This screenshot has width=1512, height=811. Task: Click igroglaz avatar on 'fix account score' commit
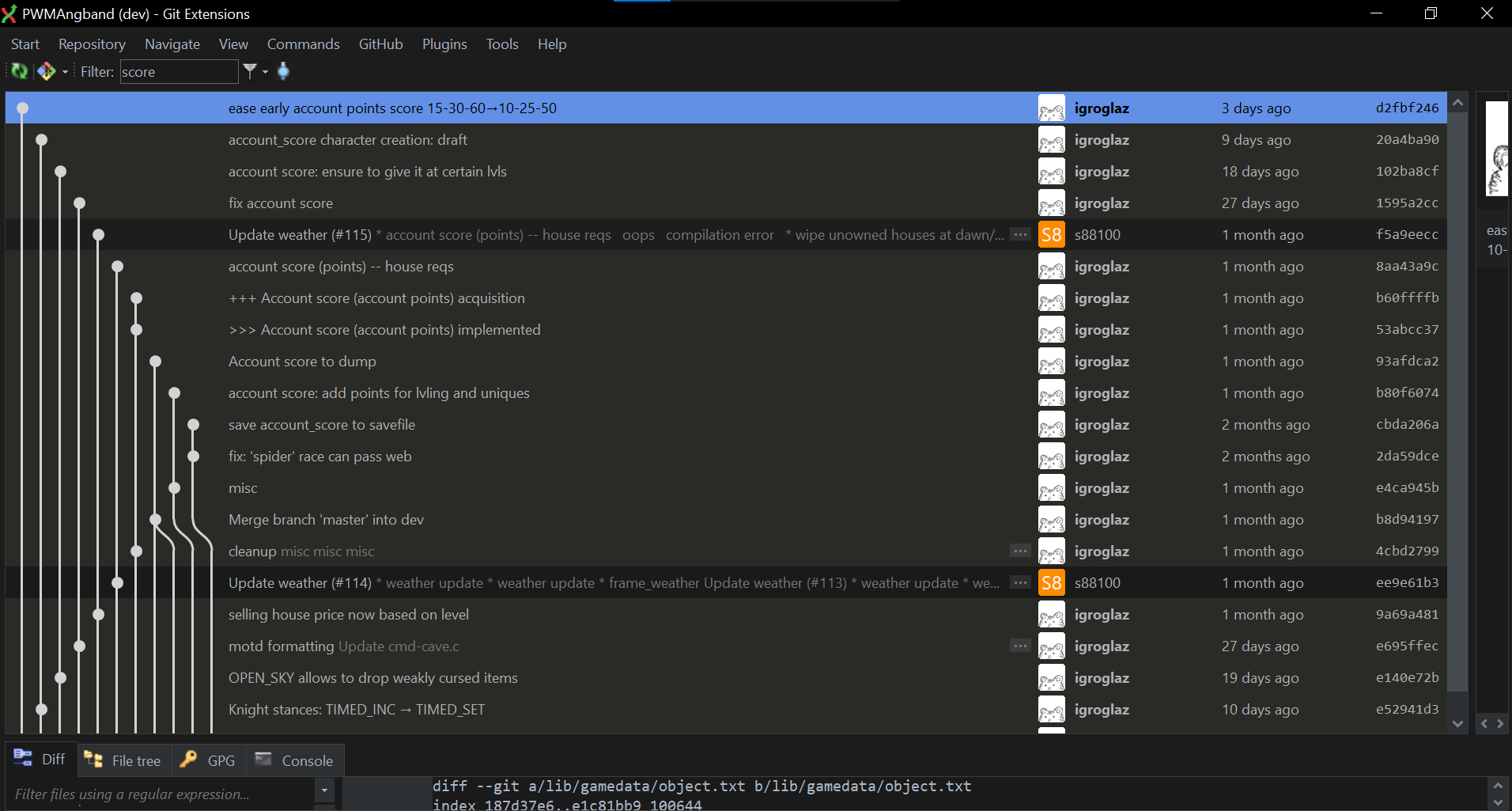point(1051,203)
